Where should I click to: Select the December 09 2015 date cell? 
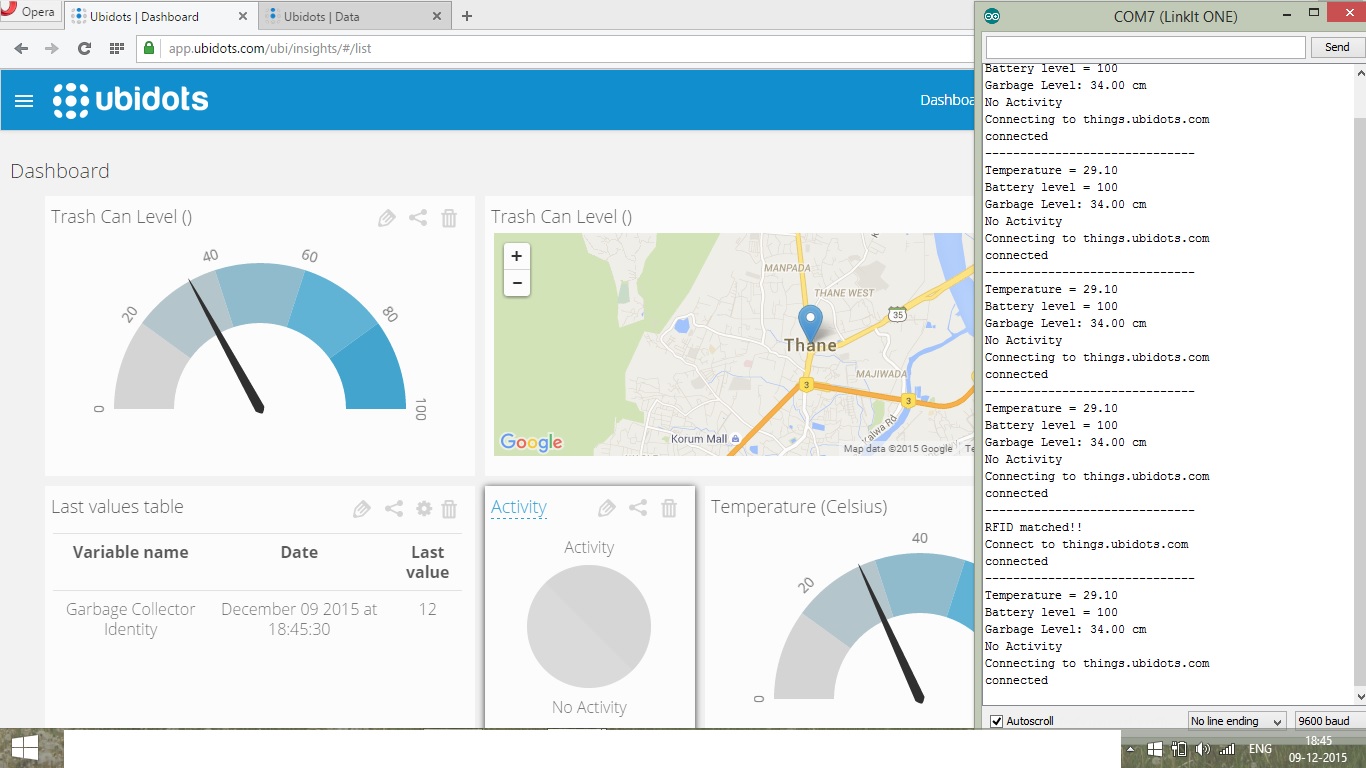[x=299, y=619]
